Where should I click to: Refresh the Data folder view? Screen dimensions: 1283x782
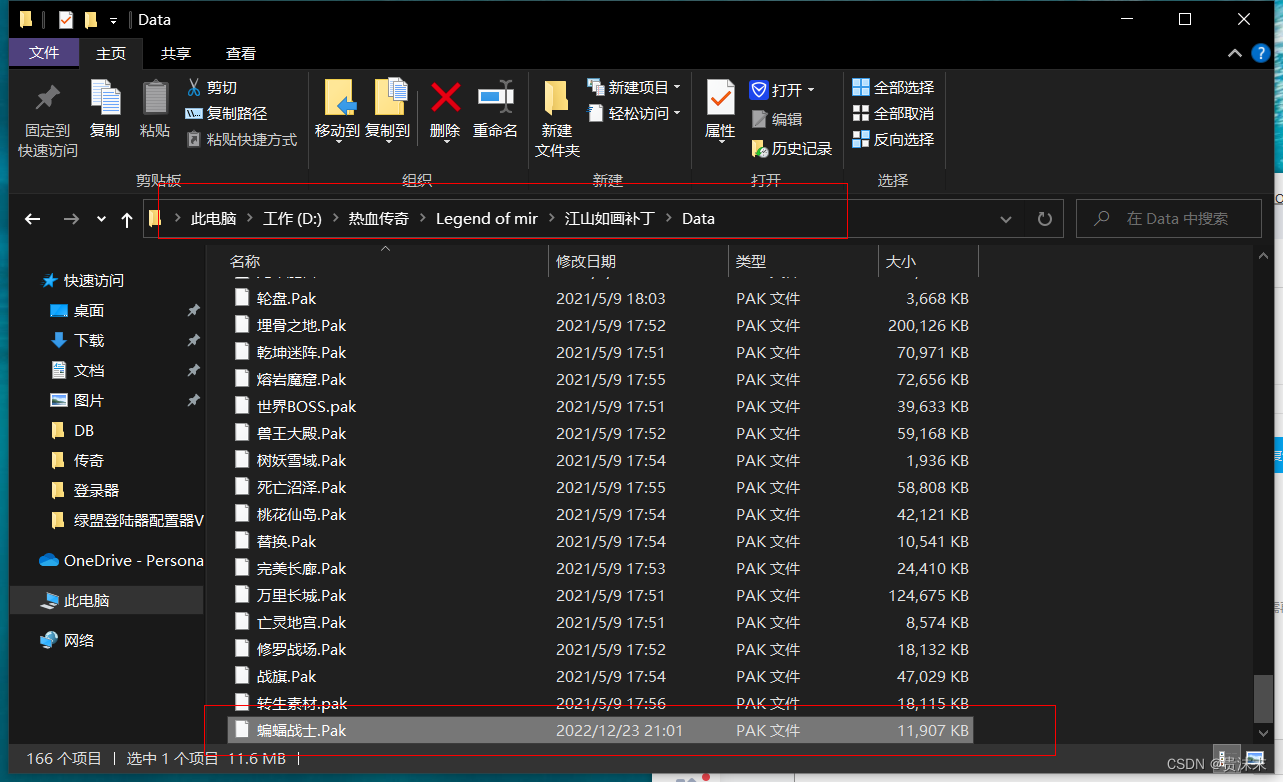coord(1045,219)
